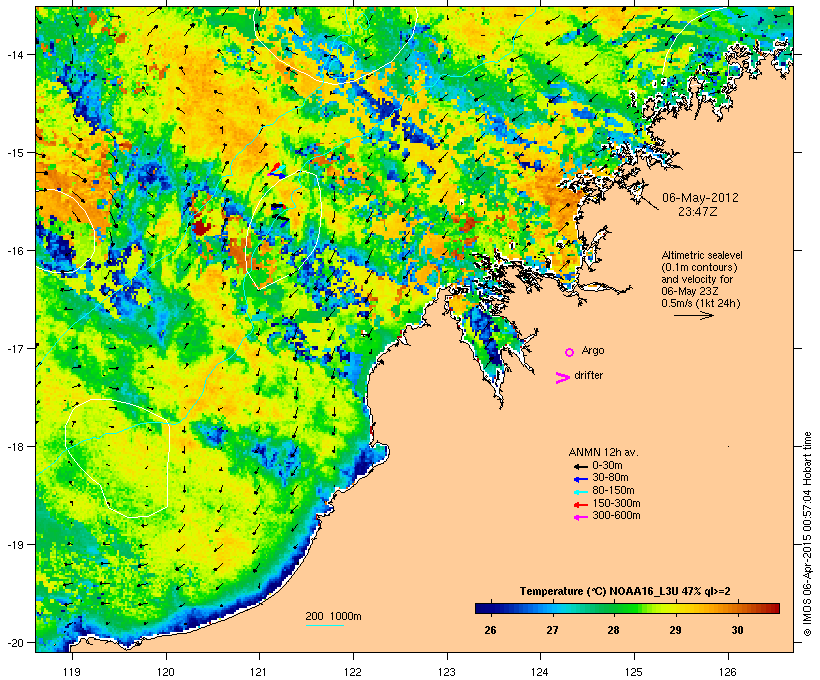Click the IMOS copyright timestamp text
This screenshot has height=680, width=820.
(x=807, y=535)
